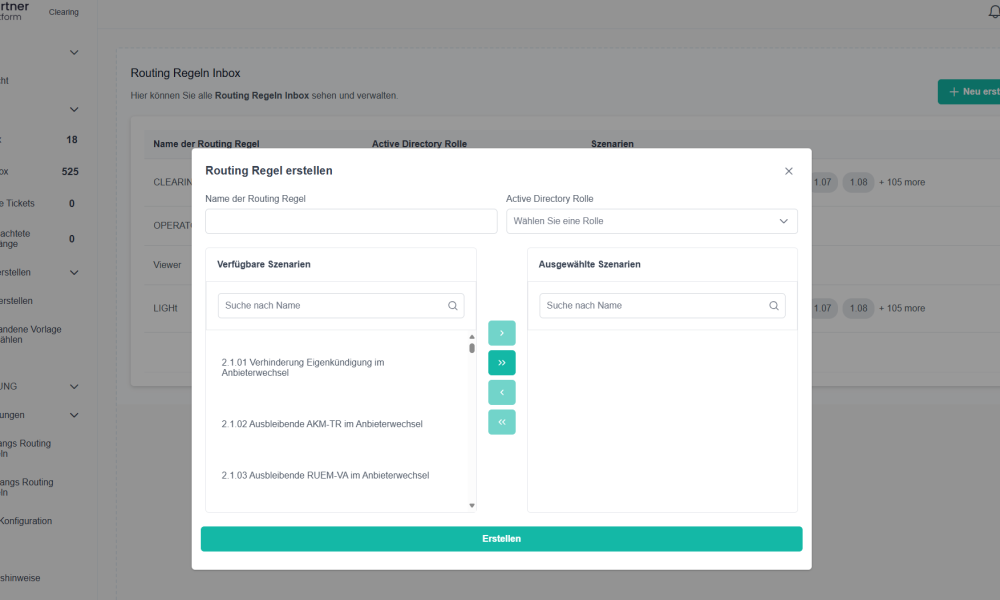Close the Routing Regel erstellen dialog

[x=788, y=171]
